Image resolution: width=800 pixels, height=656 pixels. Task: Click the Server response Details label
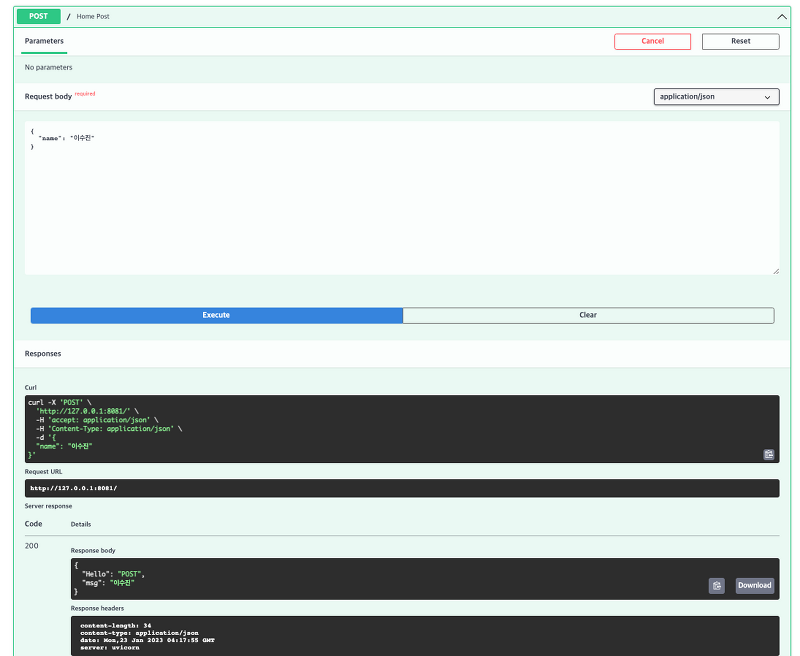(x=80, y=524)
